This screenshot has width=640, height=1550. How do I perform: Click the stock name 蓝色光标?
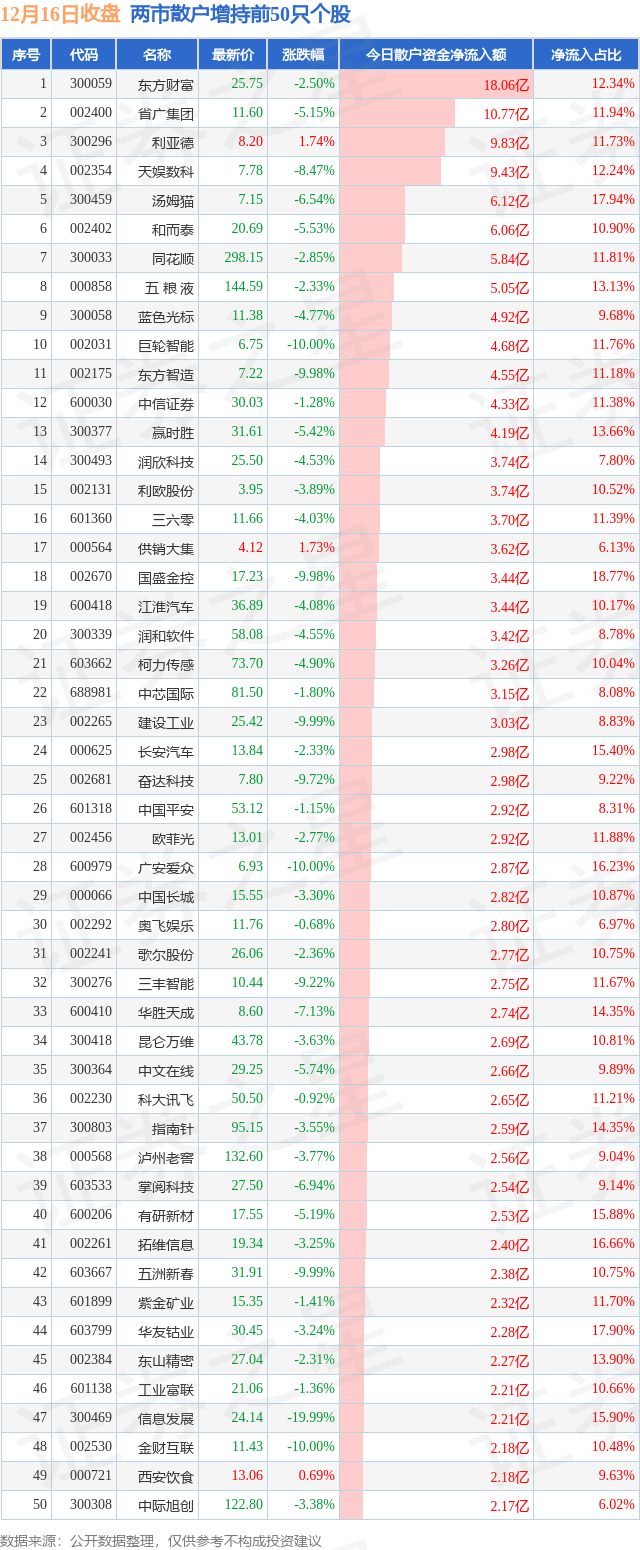[166, 316]
